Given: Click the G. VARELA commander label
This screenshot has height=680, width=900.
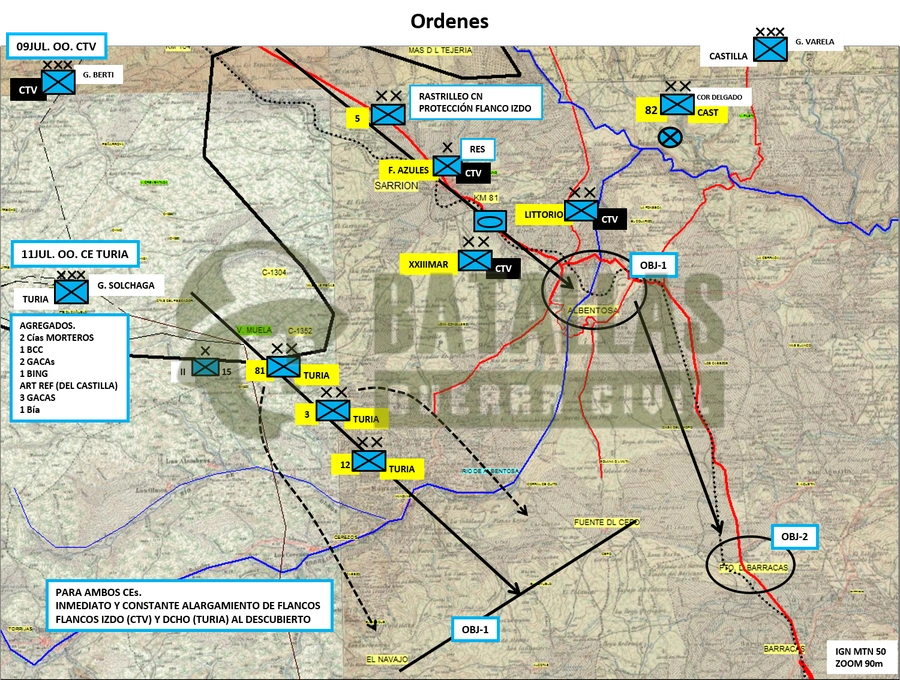Looking at the screenshot, I should [x=815, y=42].
